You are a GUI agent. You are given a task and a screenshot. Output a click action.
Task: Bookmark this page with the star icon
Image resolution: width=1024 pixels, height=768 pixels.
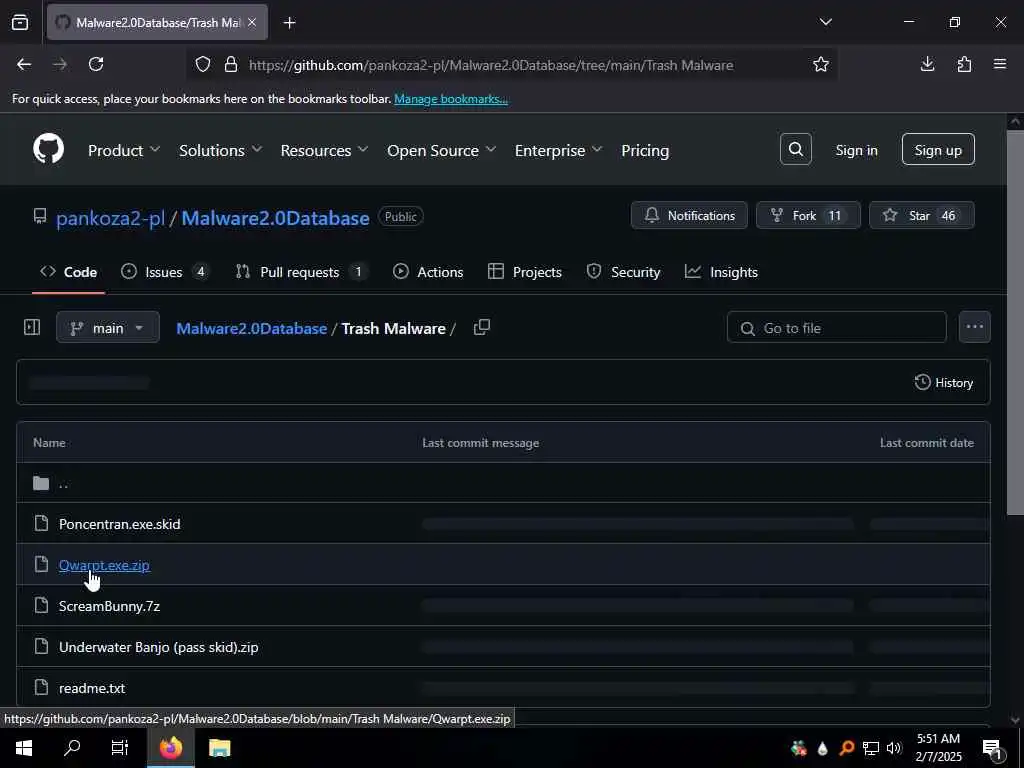click(x=821, y=64)
